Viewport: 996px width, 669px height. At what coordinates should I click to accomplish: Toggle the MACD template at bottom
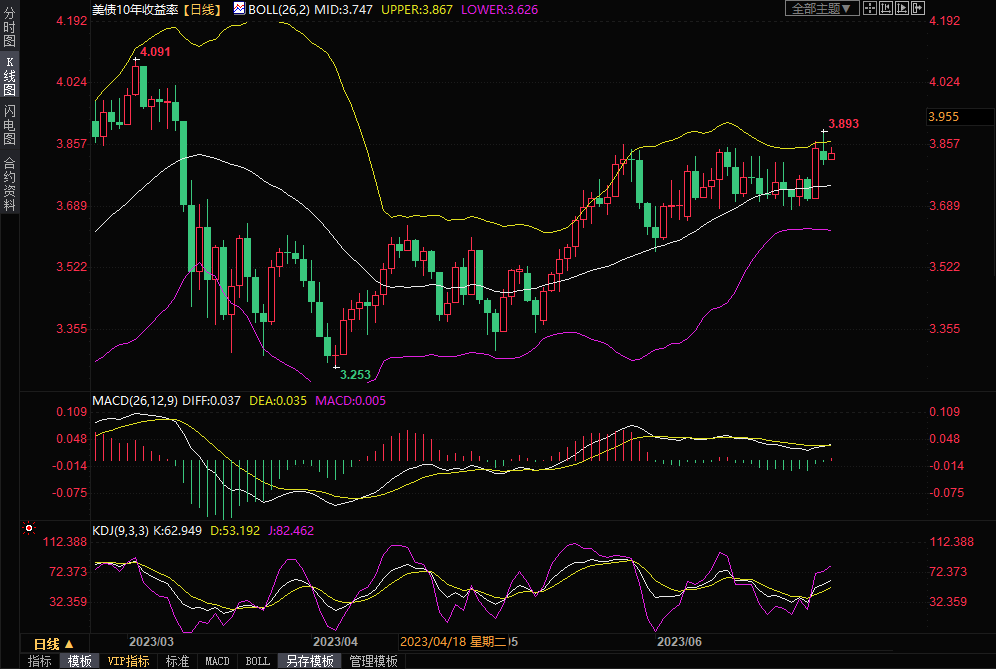click(x=217, y=661)
